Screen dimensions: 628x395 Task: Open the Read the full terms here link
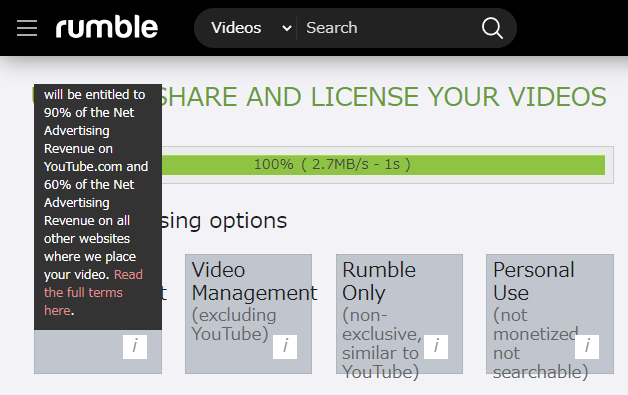pos(93,292)
